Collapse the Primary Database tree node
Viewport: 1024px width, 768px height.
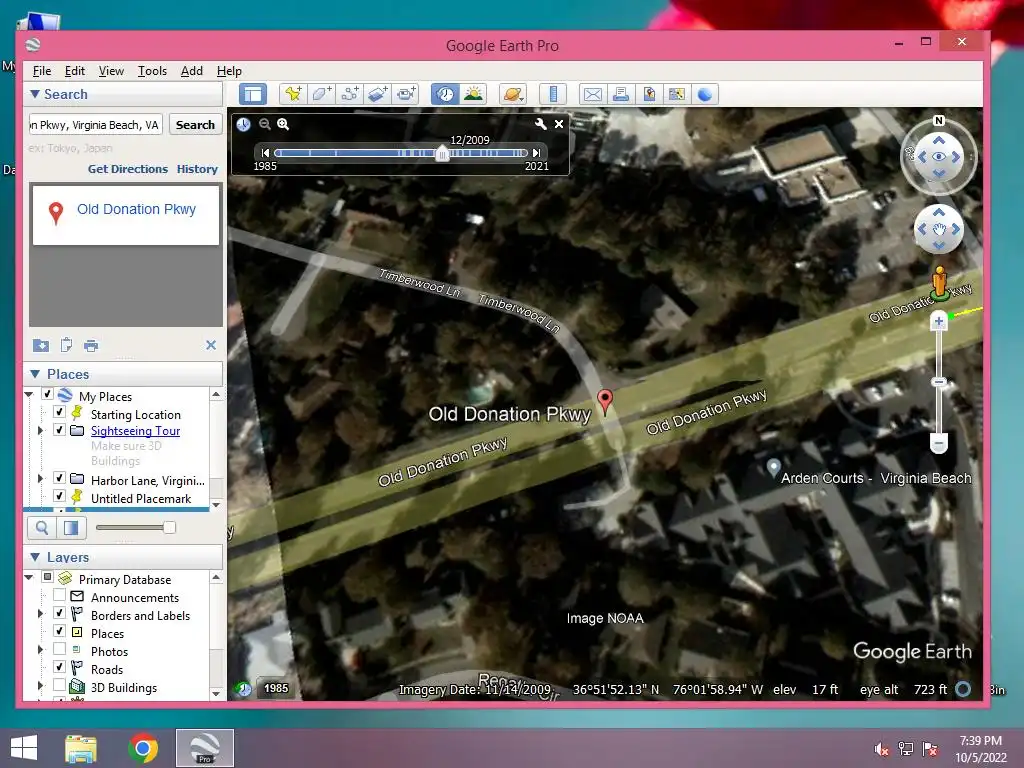click(x=29, y=578)
